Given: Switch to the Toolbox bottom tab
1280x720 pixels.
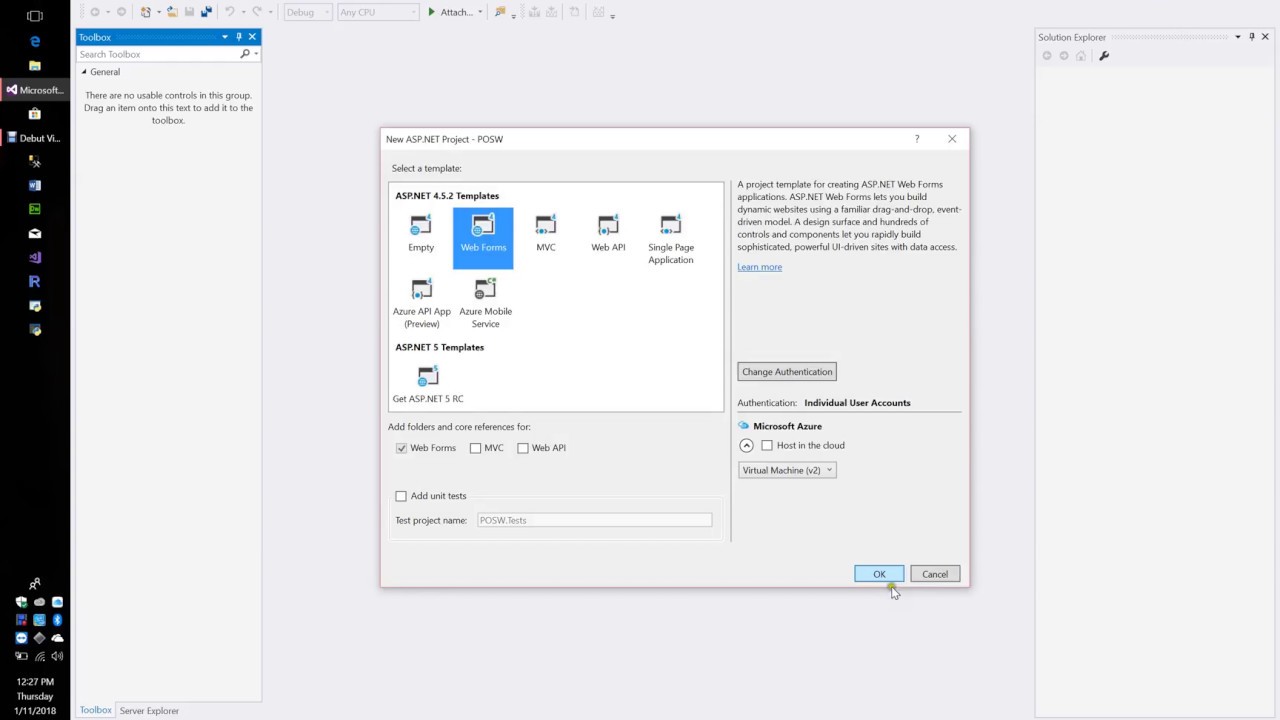Looking at the screenshot, I should 96,710.
